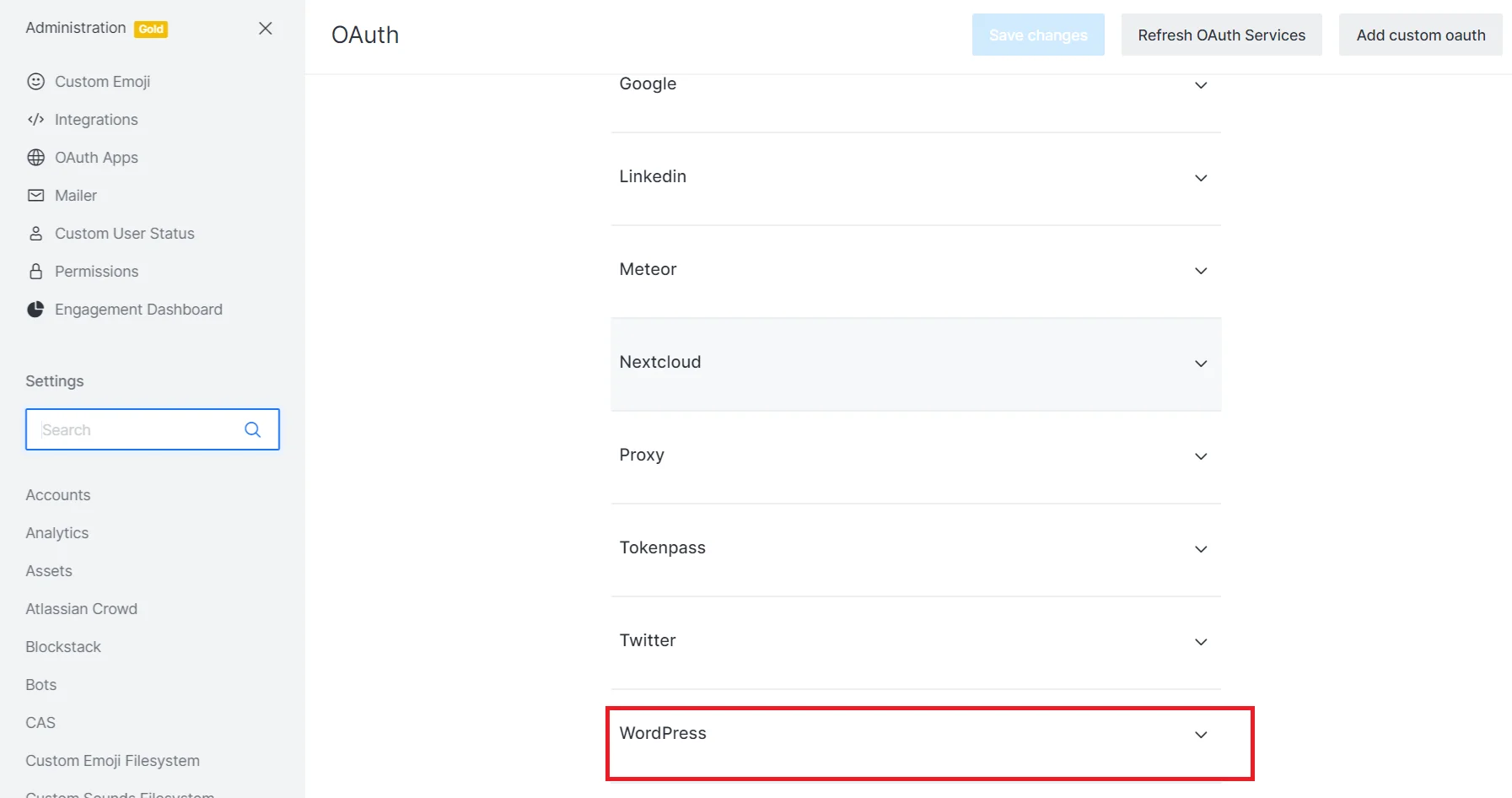Click the Linkedin section title
1512x798 pixels.
653,176
